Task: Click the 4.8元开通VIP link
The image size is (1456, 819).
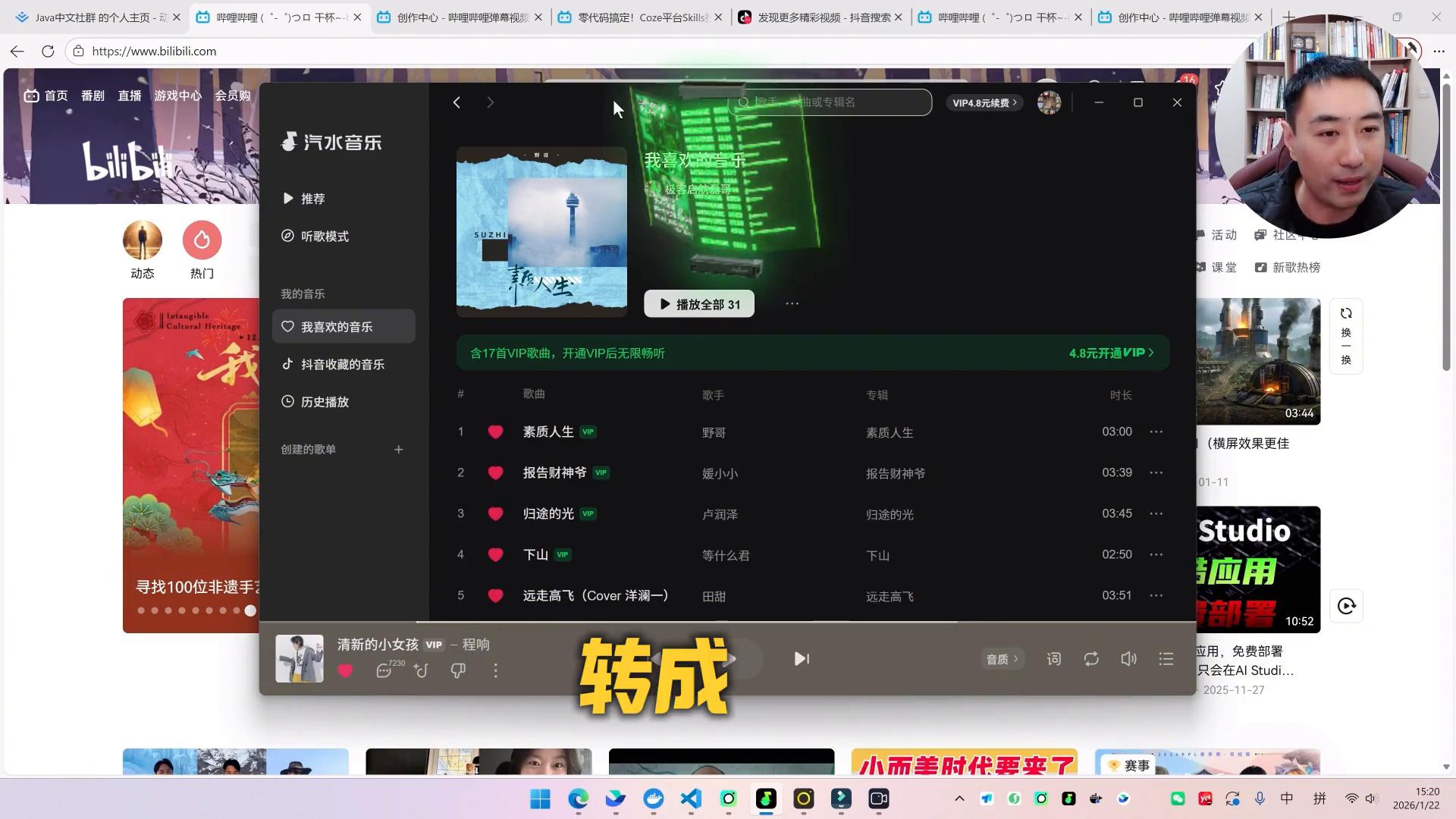Action: coord(1111,353)
